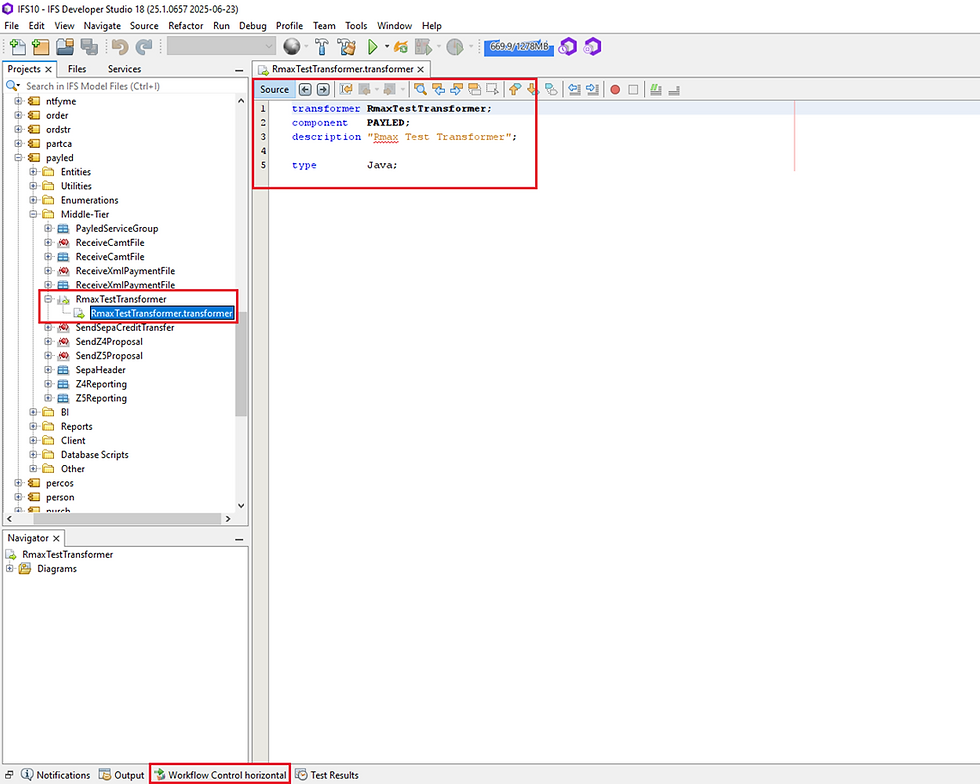This screenshot has width=980, height=784.
Task: Expand the ntfyme project node
Action: [19, 101]
